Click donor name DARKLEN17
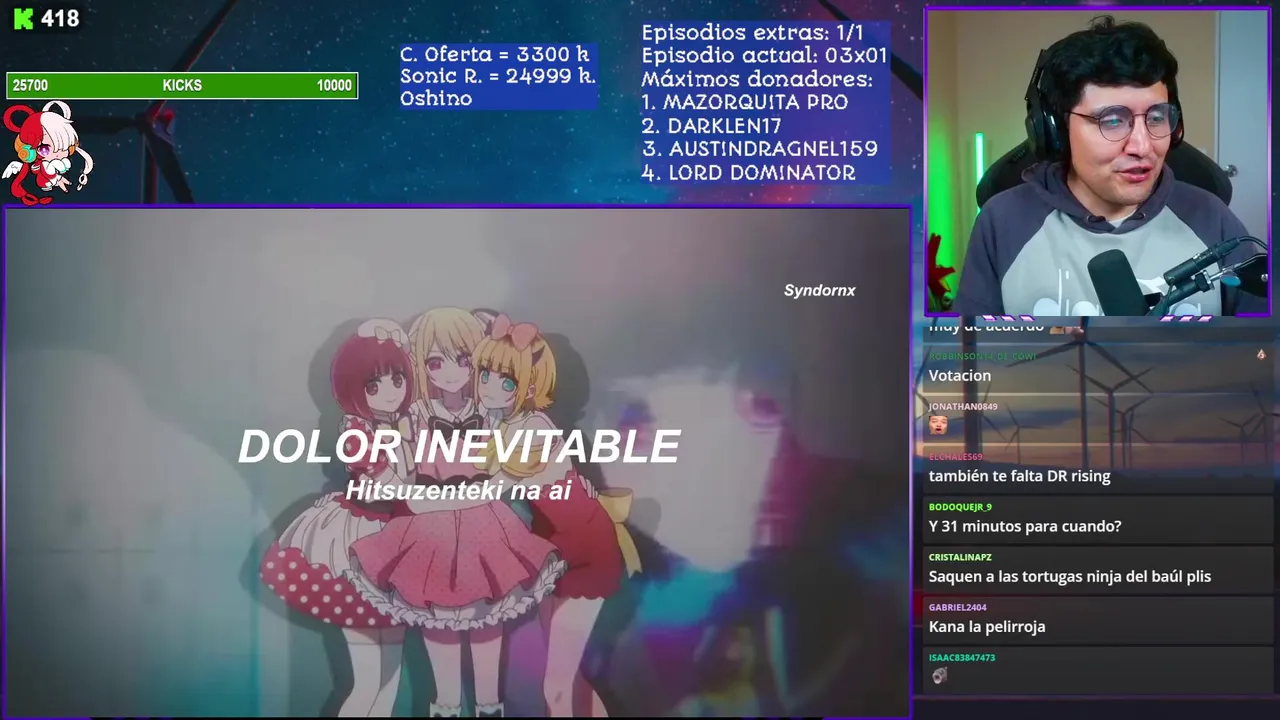Screen dimensions: 1280x720 pos(725,126)
